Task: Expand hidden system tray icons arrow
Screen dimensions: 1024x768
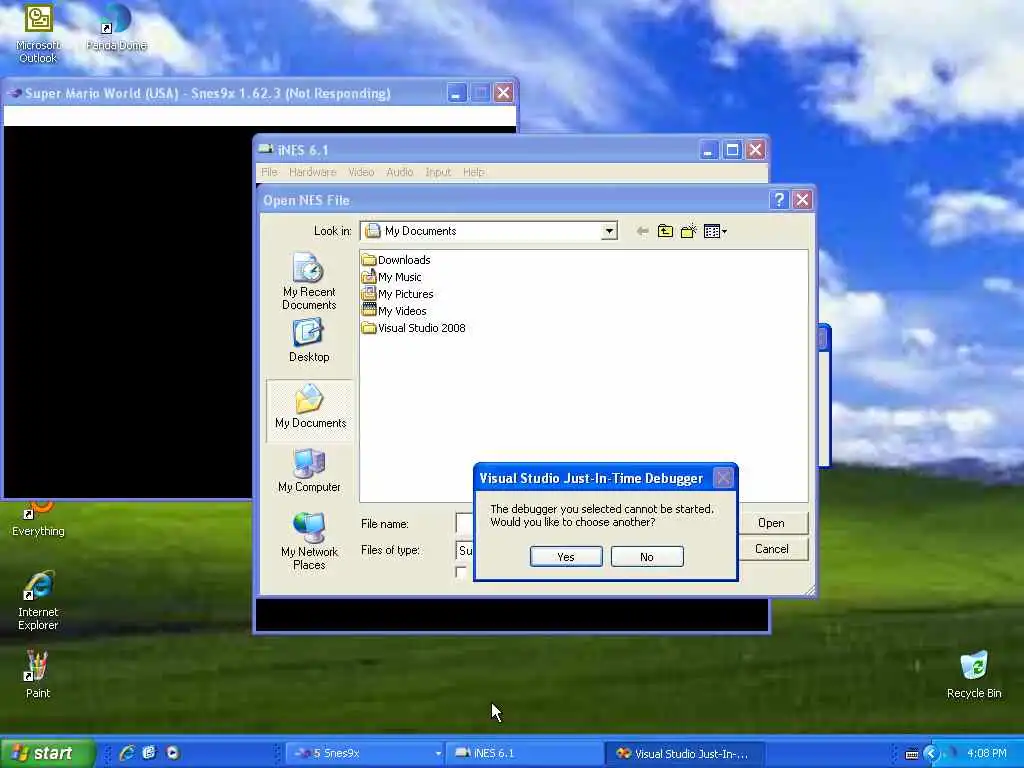Action: click(x=931, y=754)
